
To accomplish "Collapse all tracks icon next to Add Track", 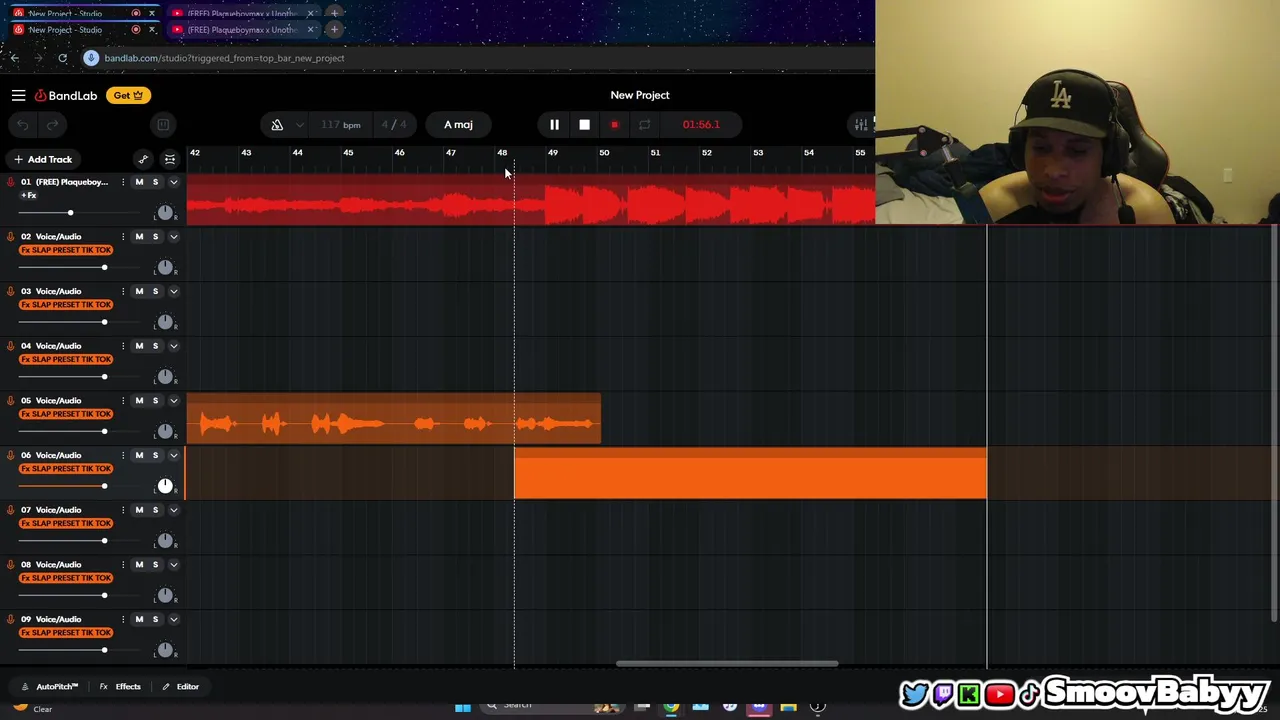I will tap(170, 159).
